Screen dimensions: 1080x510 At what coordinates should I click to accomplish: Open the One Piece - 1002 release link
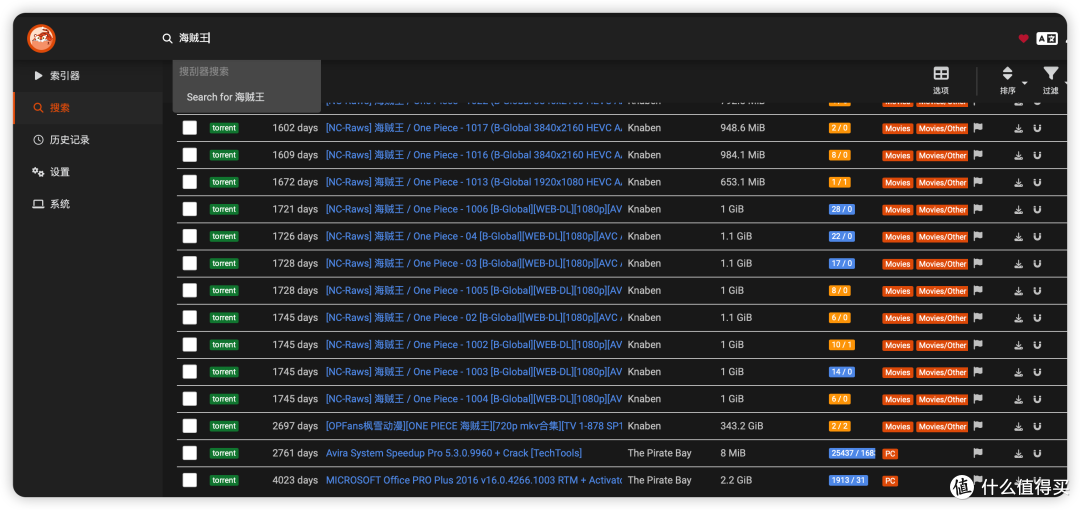(474, 345)
